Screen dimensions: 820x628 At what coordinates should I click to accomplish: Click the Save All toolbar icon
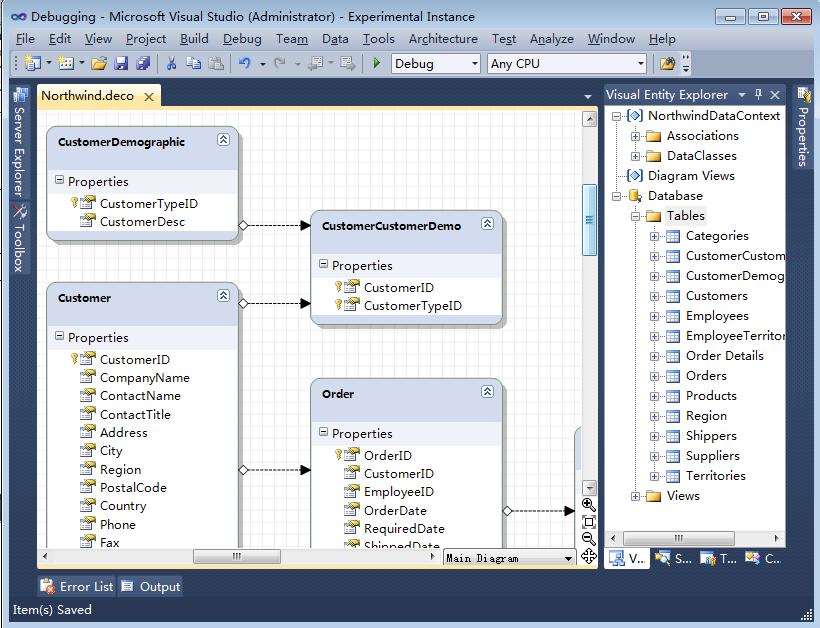click(143, 63)
